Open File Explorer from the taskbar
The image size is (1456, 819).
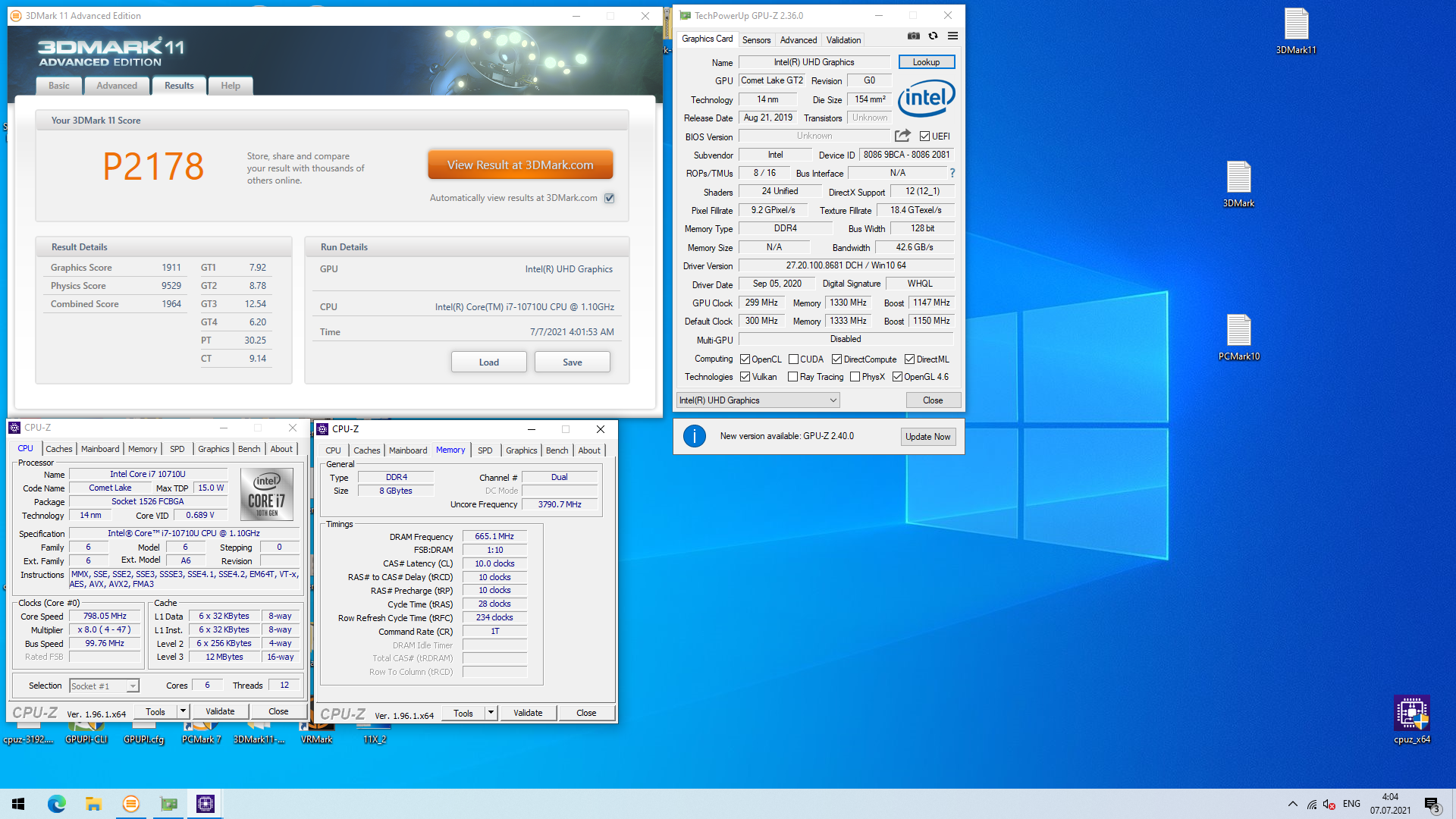[93, 804]
